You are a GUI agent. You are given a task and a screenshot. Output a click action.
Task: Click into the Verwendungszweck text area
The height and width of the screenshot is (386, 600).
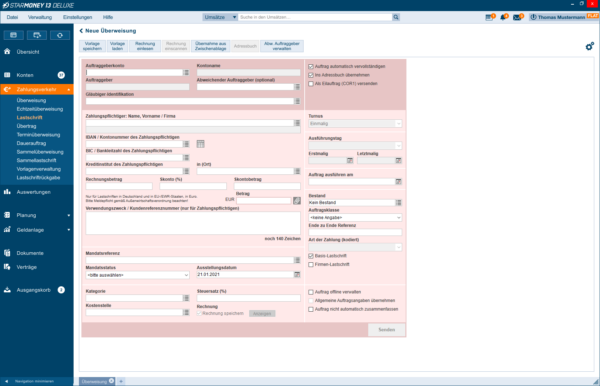coord(193,223)
